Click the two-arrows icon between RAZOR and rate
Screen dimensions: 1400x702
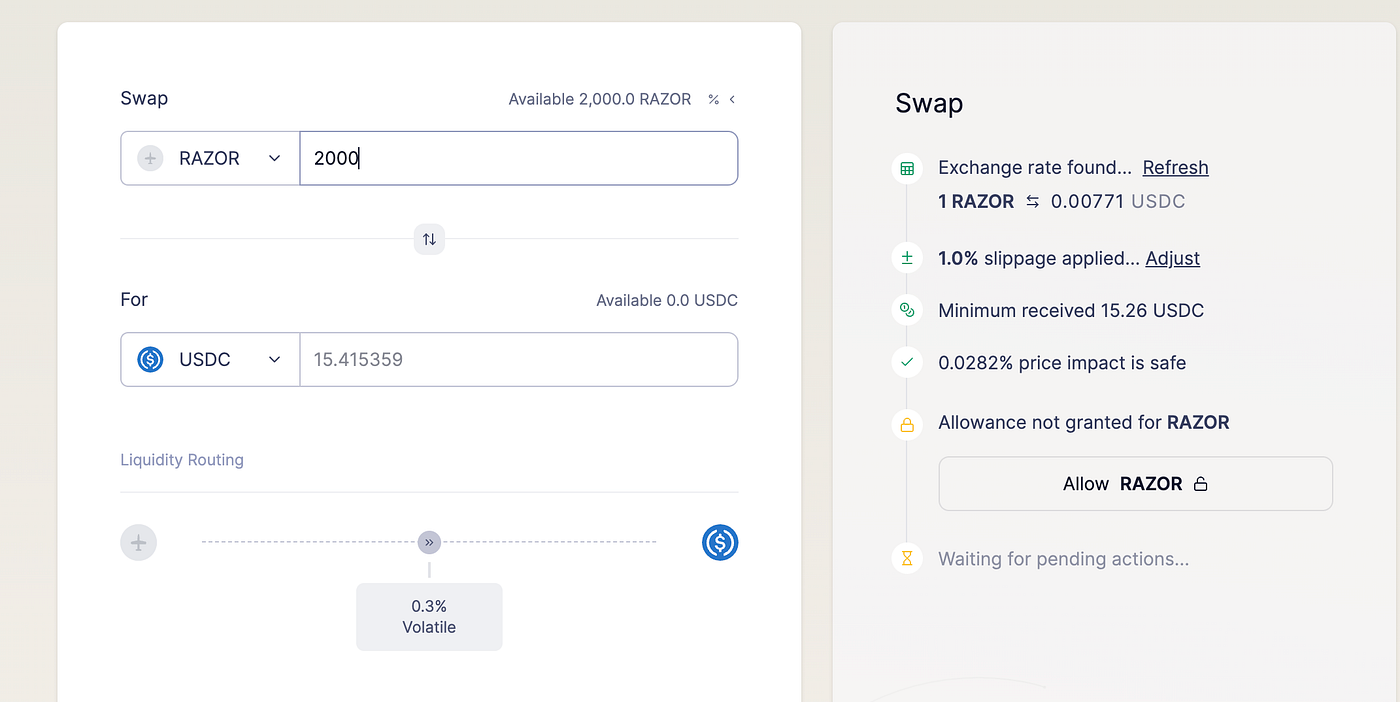pos(1033,201)
